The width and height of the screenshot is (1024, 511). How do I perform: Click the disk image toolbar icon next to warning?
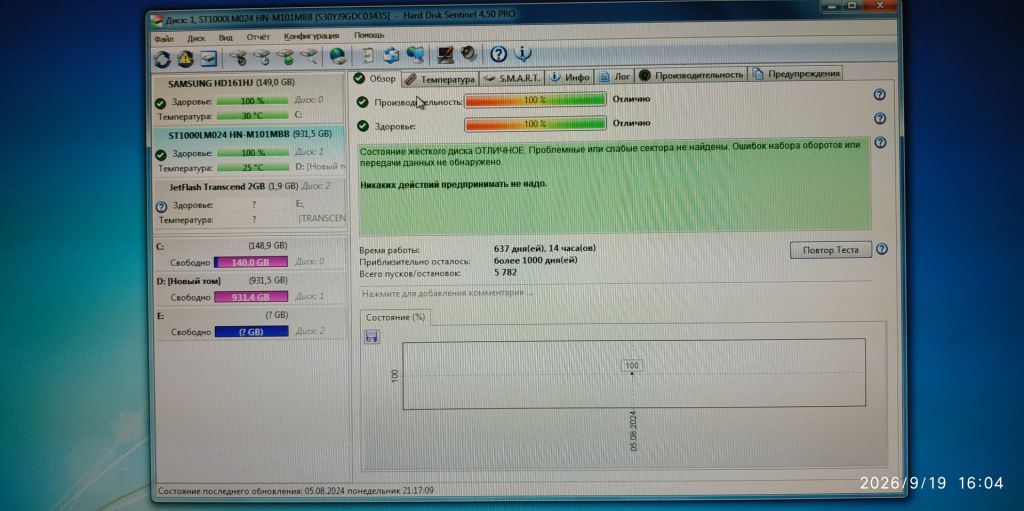click(208, 59)
